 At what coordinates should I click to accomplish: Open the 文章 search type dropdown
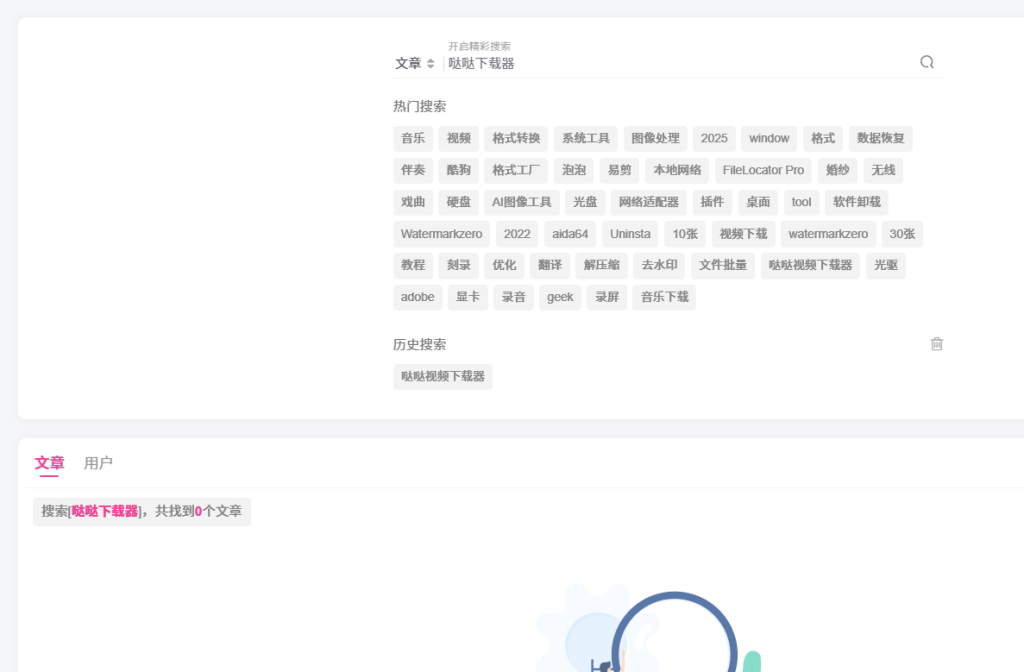click(414, 63)
